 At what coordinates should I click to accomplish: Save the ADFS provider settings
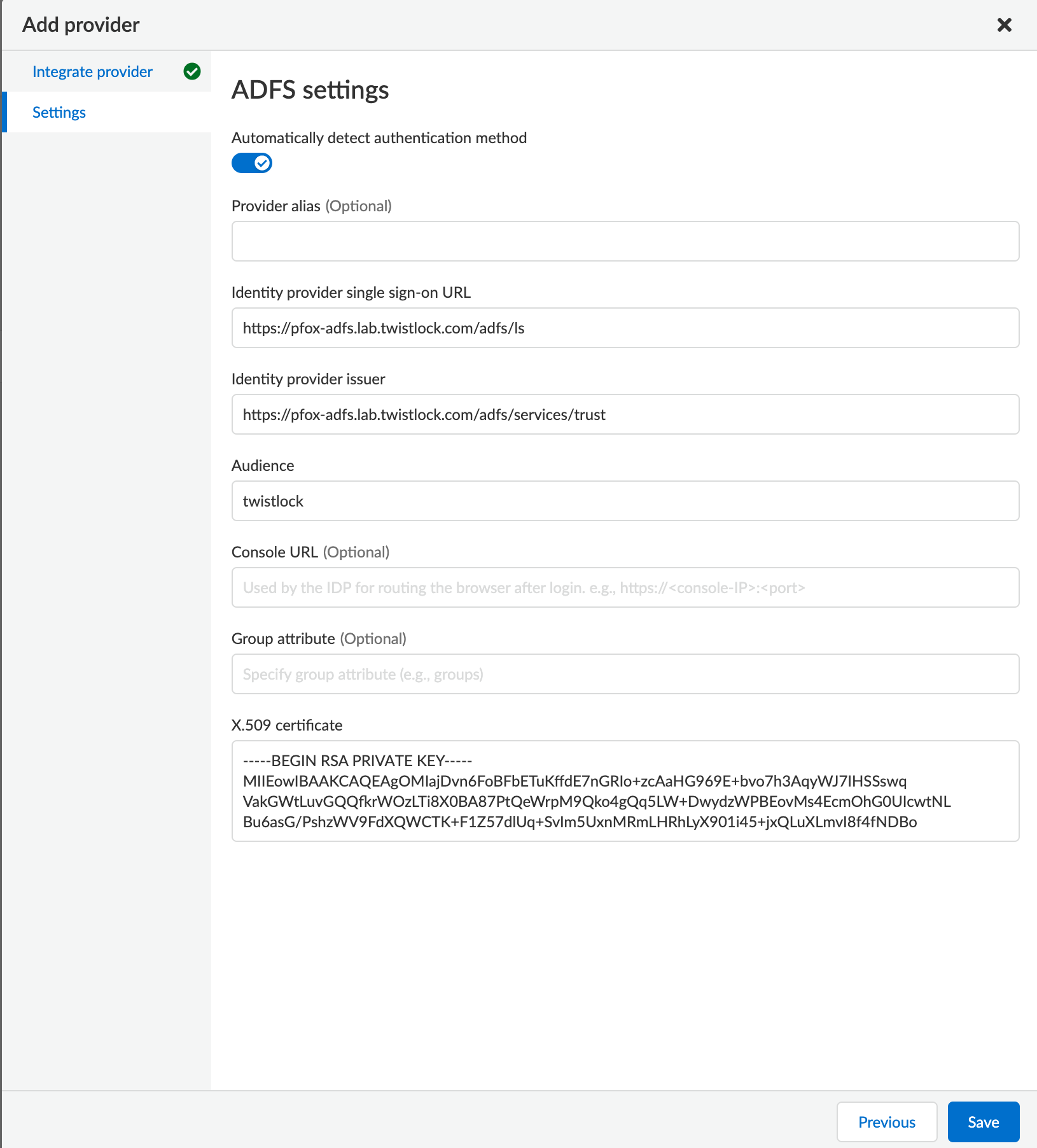pos(984,1122)
